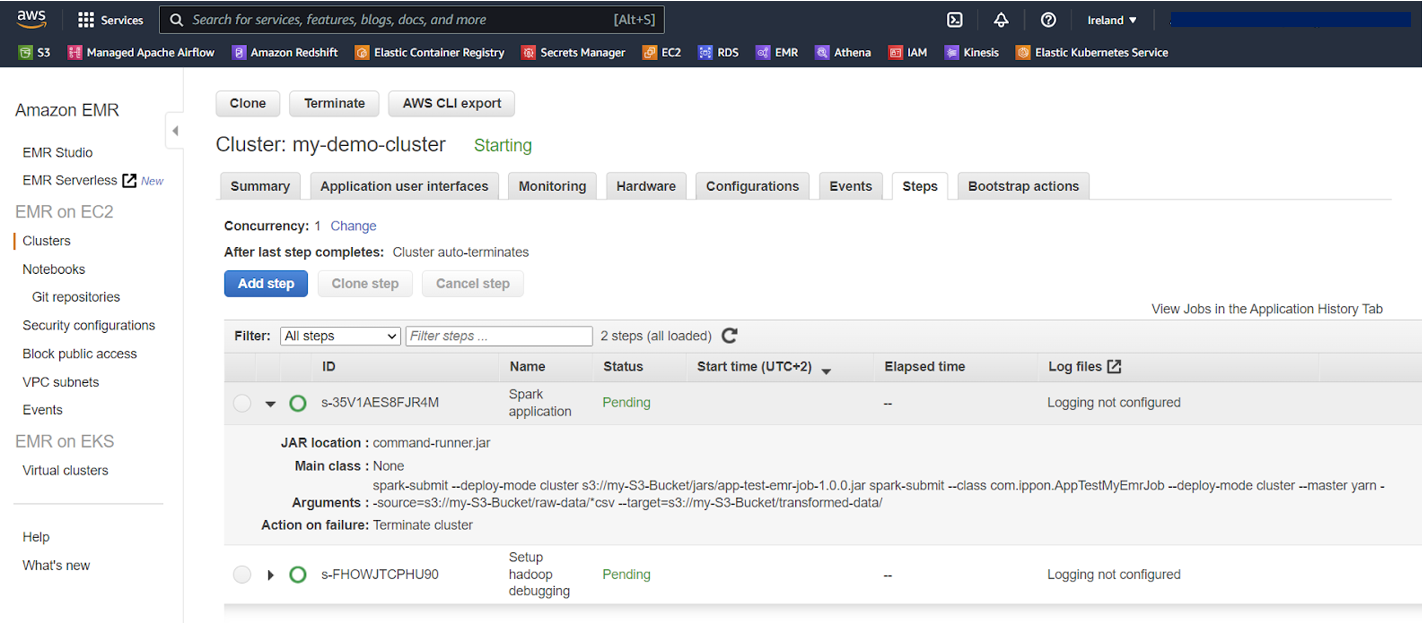1422x623 pixels.
Task: Switch to the Hardware tab
Action: (x=645, y=186)
